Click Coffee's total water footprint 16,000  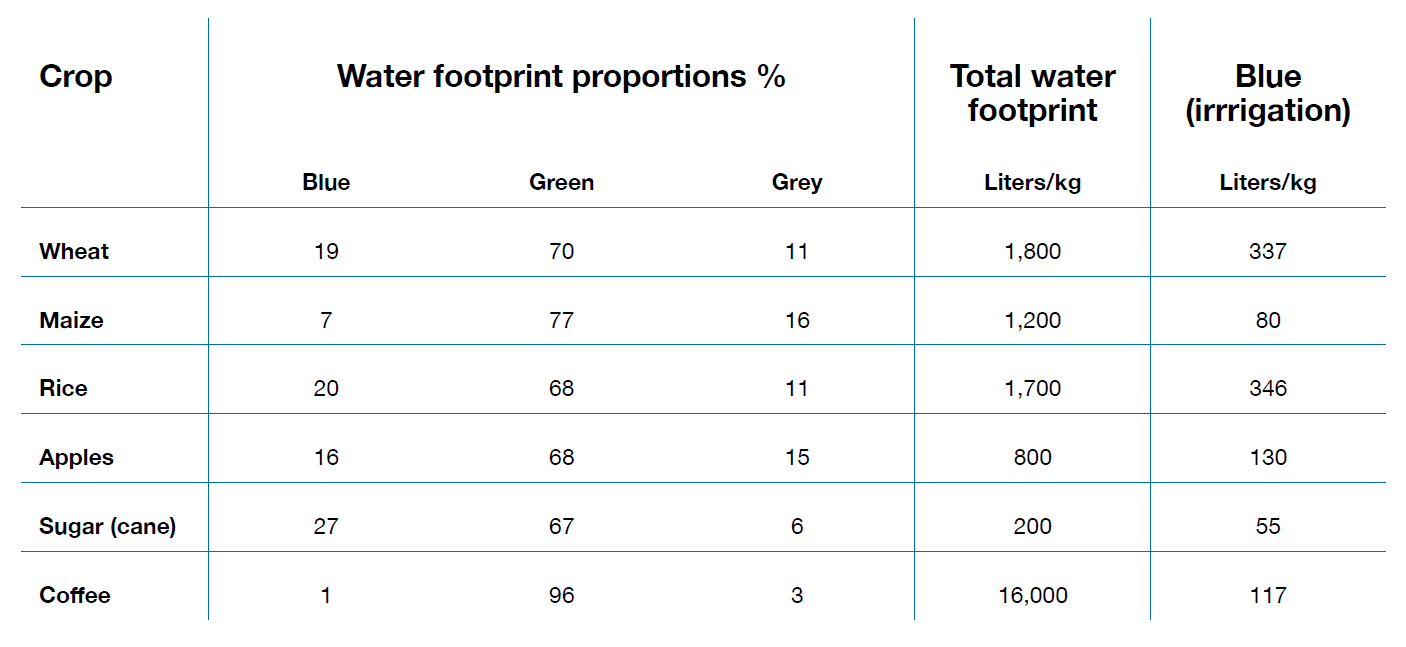1032,596
